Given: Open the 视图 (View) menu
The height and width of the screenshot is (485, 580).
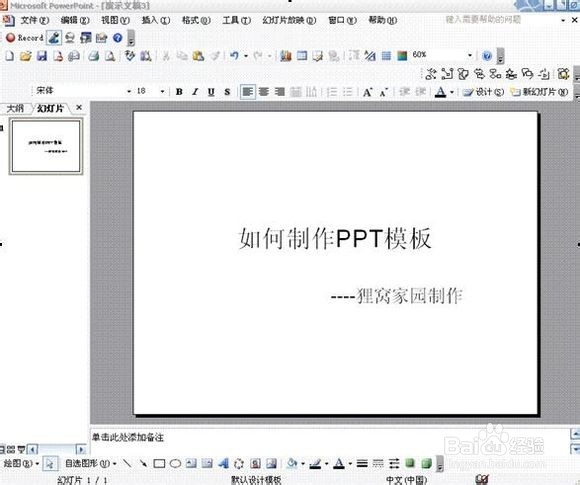Looking at the screenshot, I should click(115, 20).
